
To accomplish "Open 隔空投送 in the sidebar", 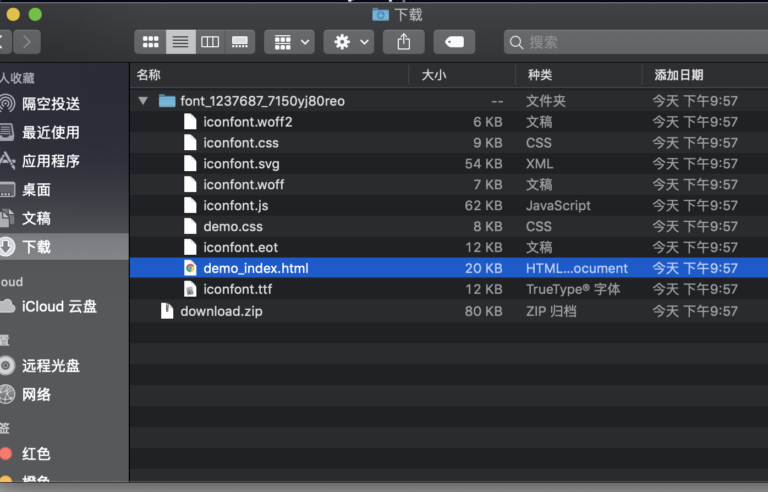I will tap(51, 104).
